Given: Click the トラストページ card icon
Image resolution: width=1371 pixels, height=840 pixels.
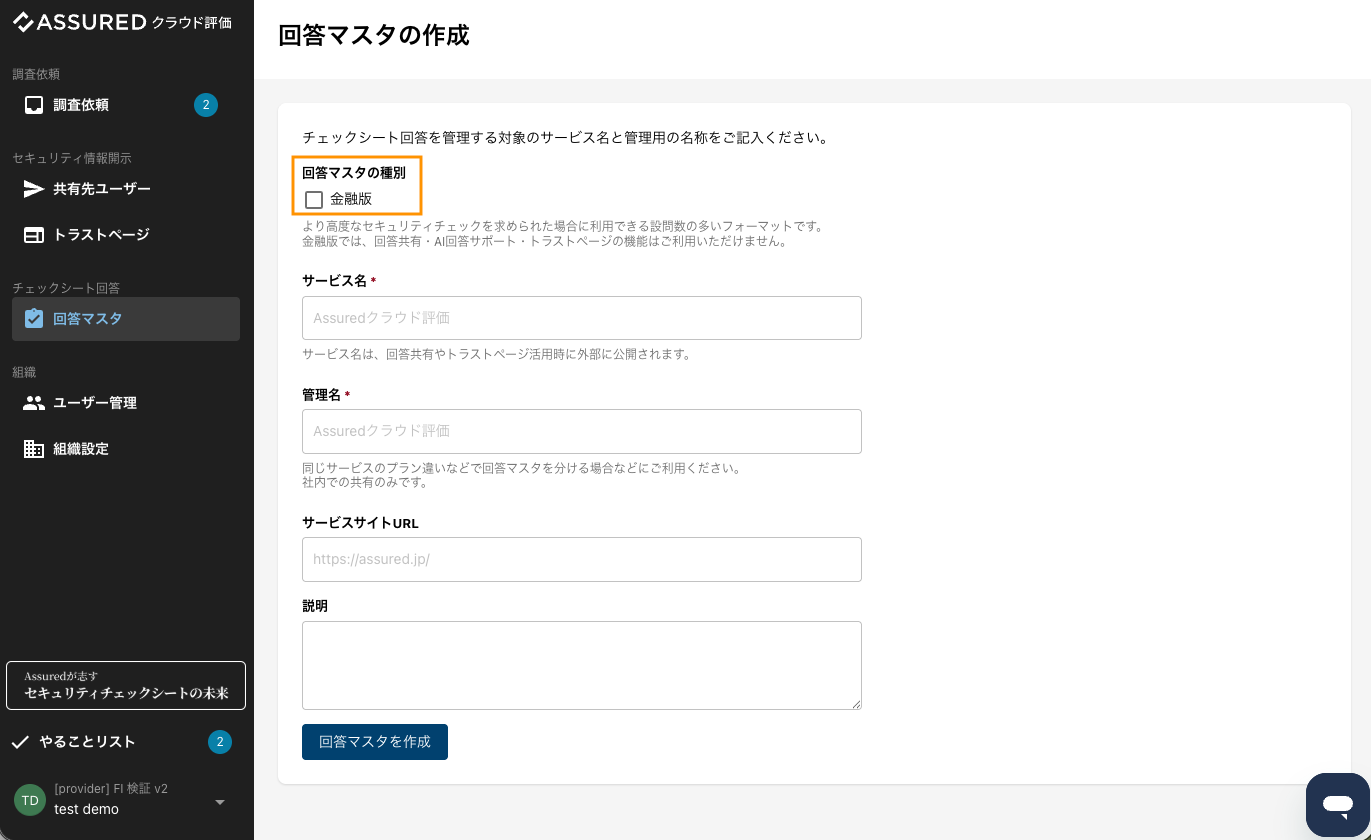Looking at the screenshot, I should (34, 235).
